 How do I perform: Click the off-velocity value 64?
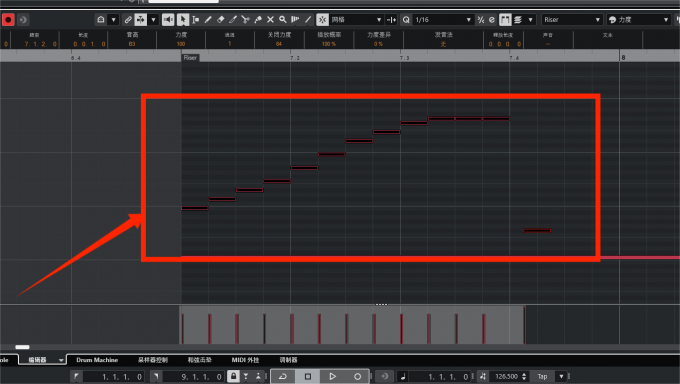pos(279,44)
